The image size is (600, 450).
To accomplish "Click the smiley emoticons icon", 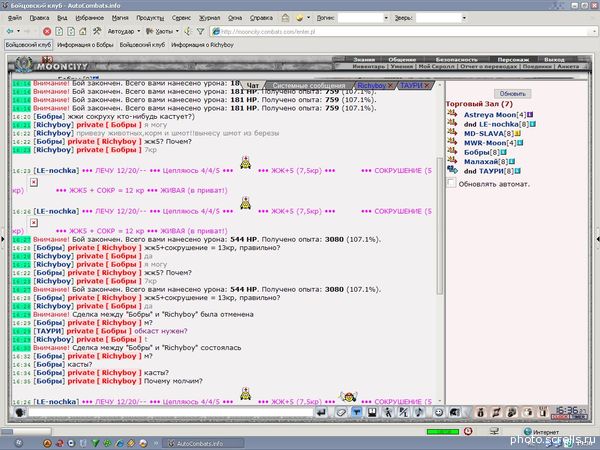I will (439, 412).
